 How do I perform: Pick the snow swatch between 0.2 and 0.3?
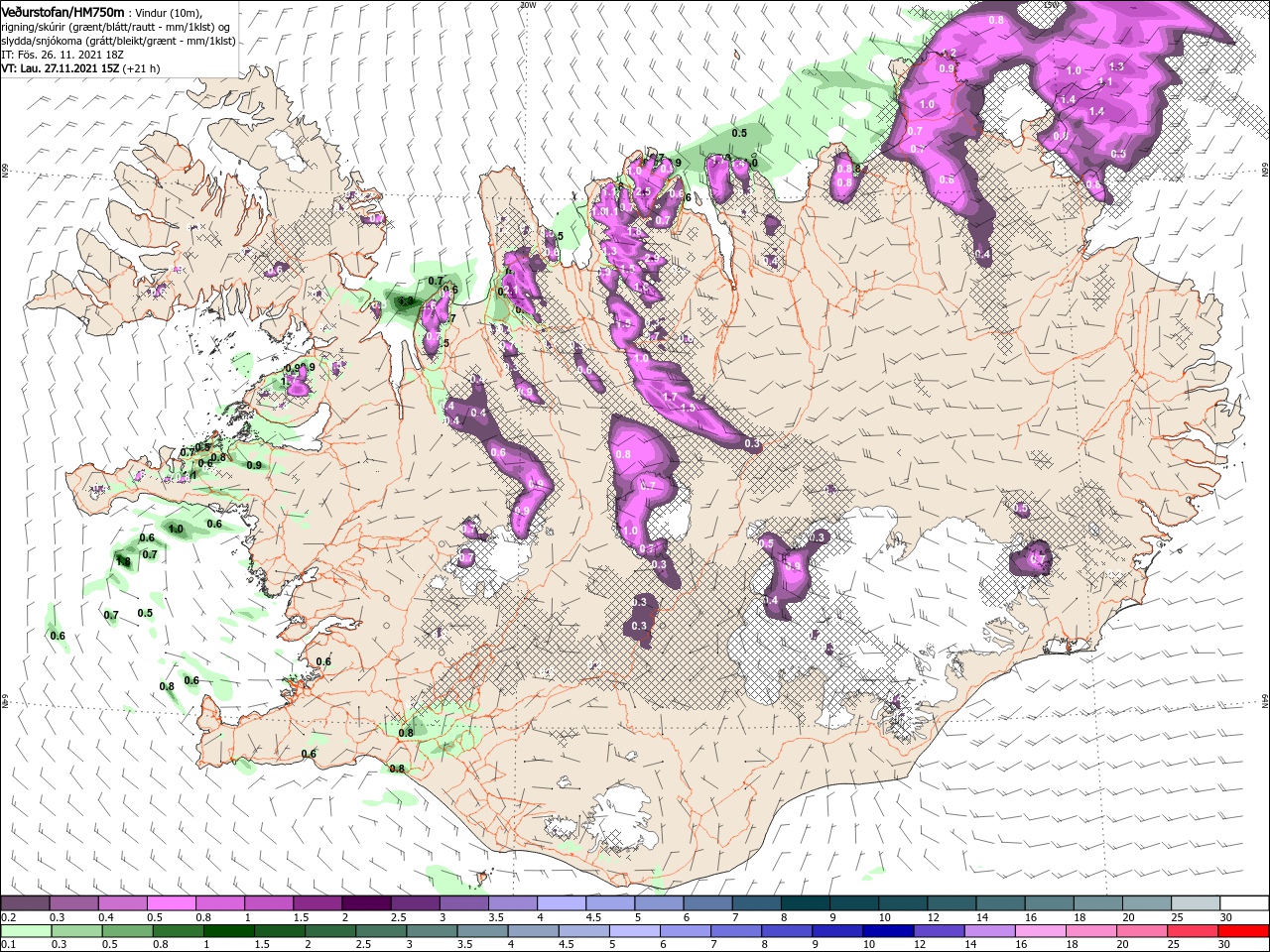(25, 902)
